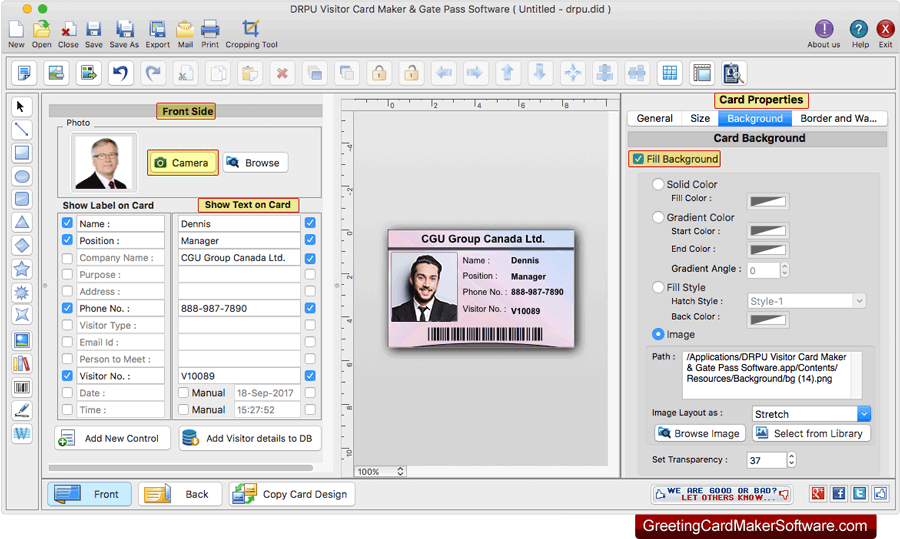Select the Fill Style radio option
Image resolution: width=900 pixels, height=539 pixels.
(x=658, y=287)
